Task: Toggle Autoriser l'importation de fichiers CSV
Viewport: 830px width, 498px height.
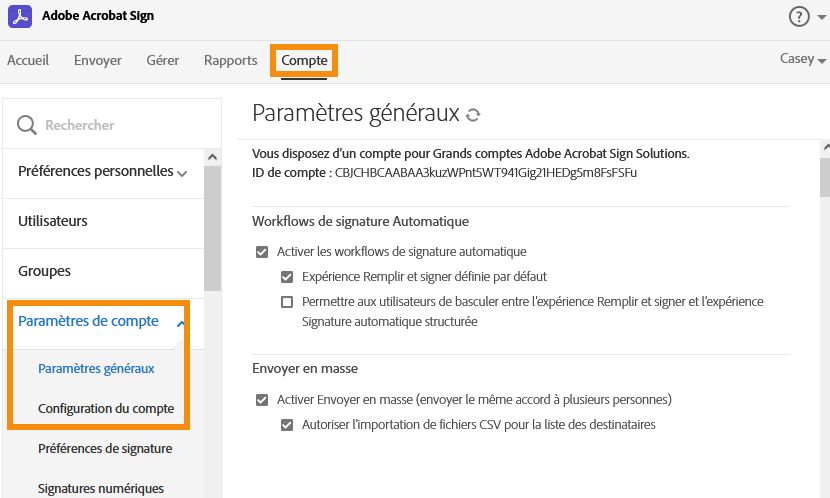Action: point(287,425)
